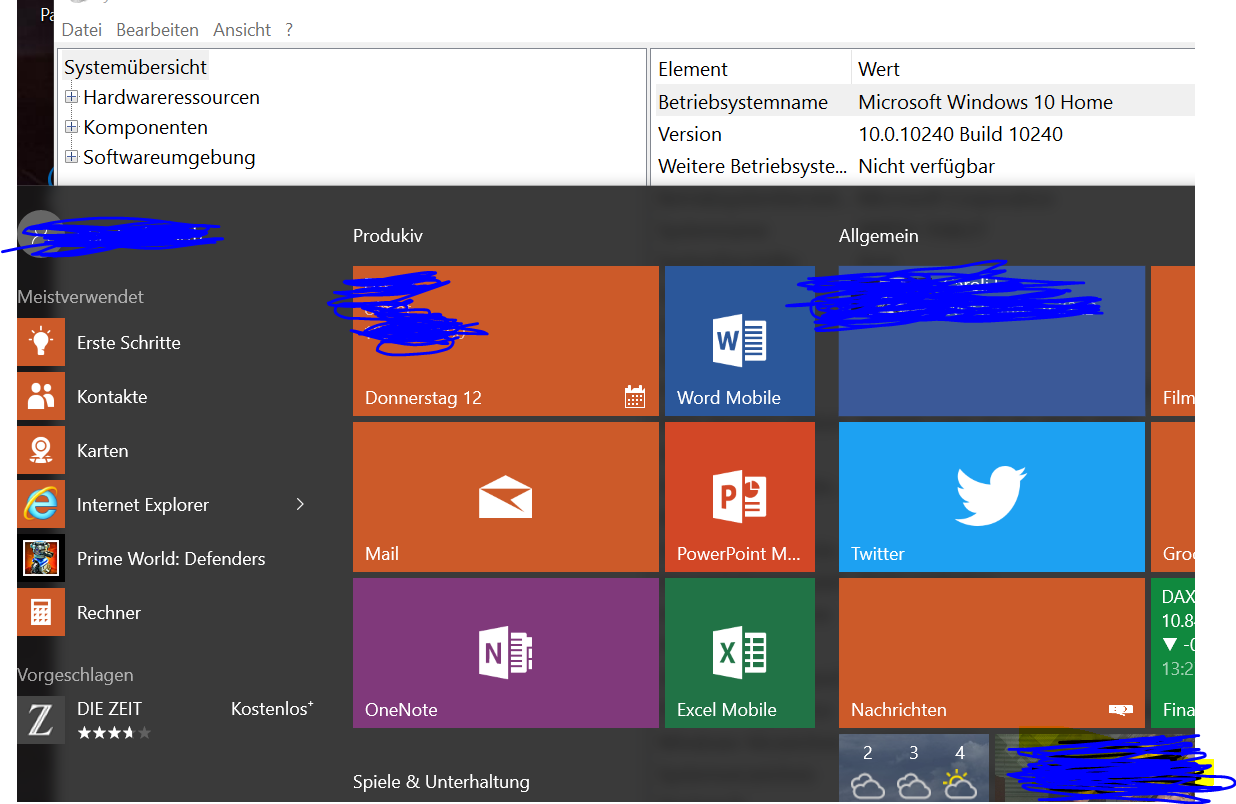Screen dimensions: 1236x804
Task: Open the Mail tile
Action: point(506,497)
